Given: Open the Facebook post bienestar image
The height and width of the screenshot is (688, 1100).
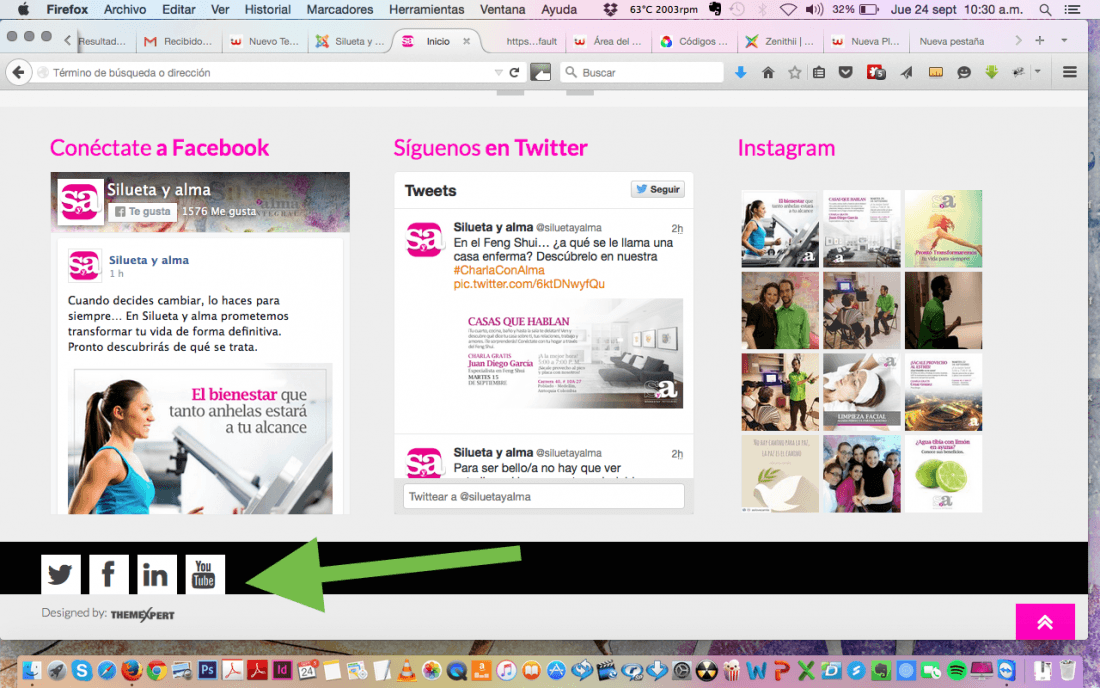Looking at the screenshot, I should [x=200, y=439].
